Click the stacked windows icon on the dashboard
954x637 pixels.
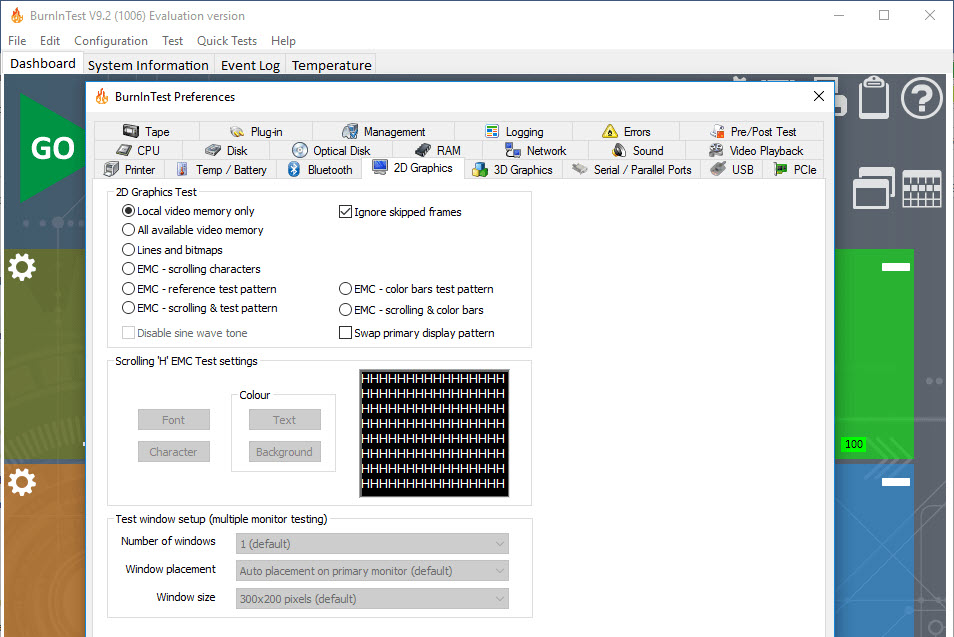click(x=874, y=189)
